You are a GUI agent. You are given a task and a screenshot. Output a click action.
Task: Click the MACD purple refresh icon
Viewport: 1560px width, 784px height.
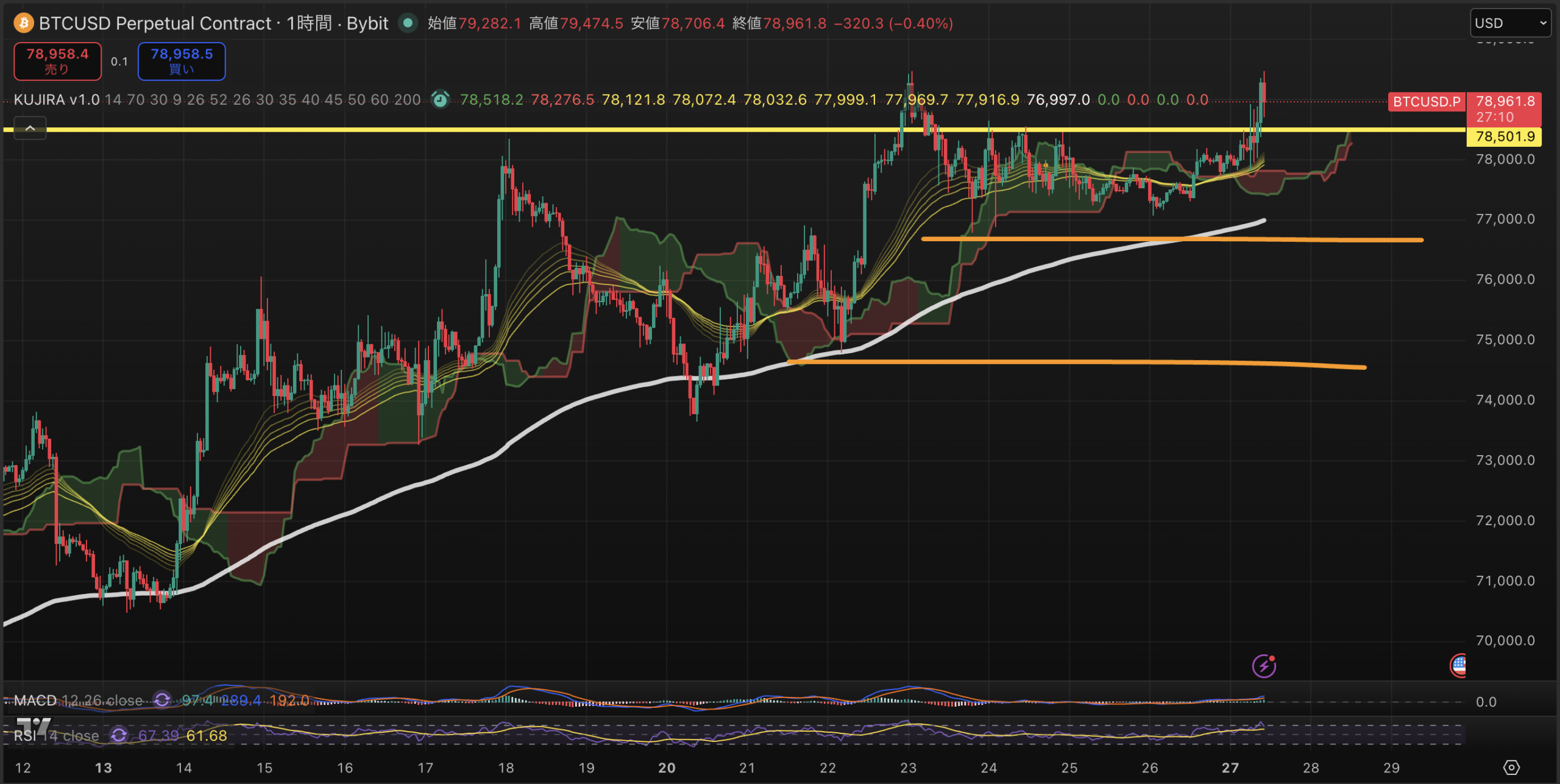point(162,700)
